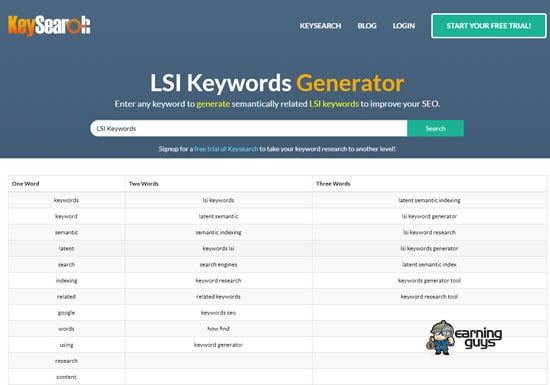Click the 'semantic' one-word result
Viewport: 550px width, 385px height.
click(x=66, y=232)
